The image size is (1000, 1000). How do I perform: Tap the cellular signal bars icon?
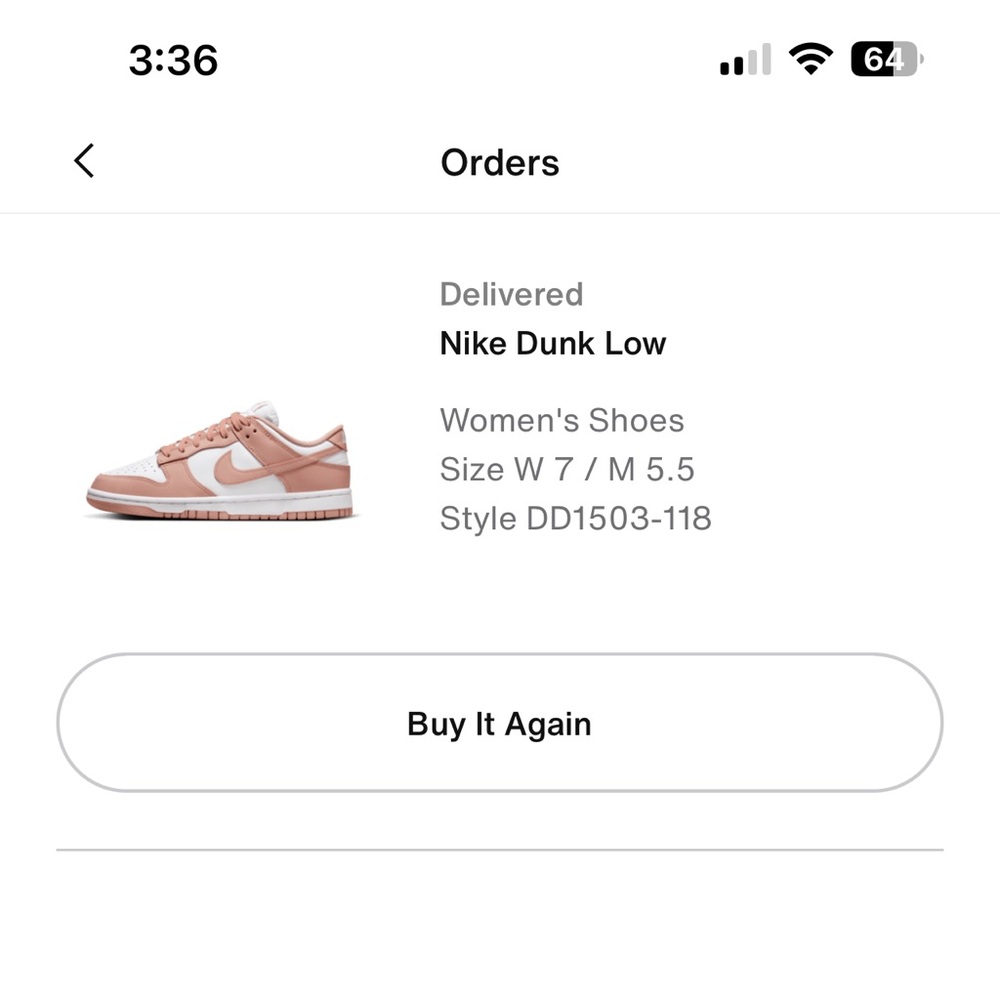[x=744, y=60]
